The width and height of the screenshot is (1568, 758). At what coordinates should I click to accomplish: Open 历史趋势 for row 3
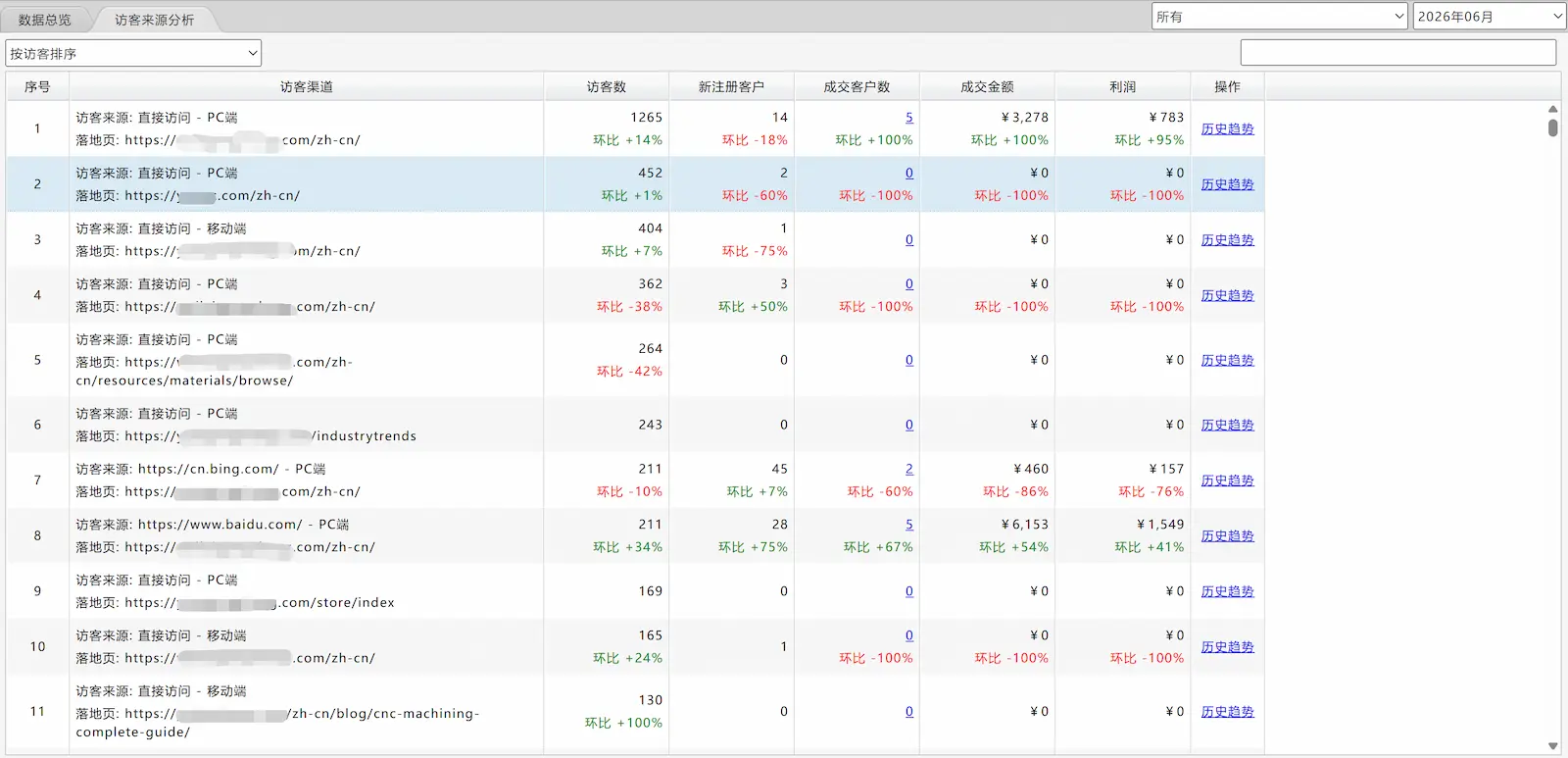(1227, 240)
